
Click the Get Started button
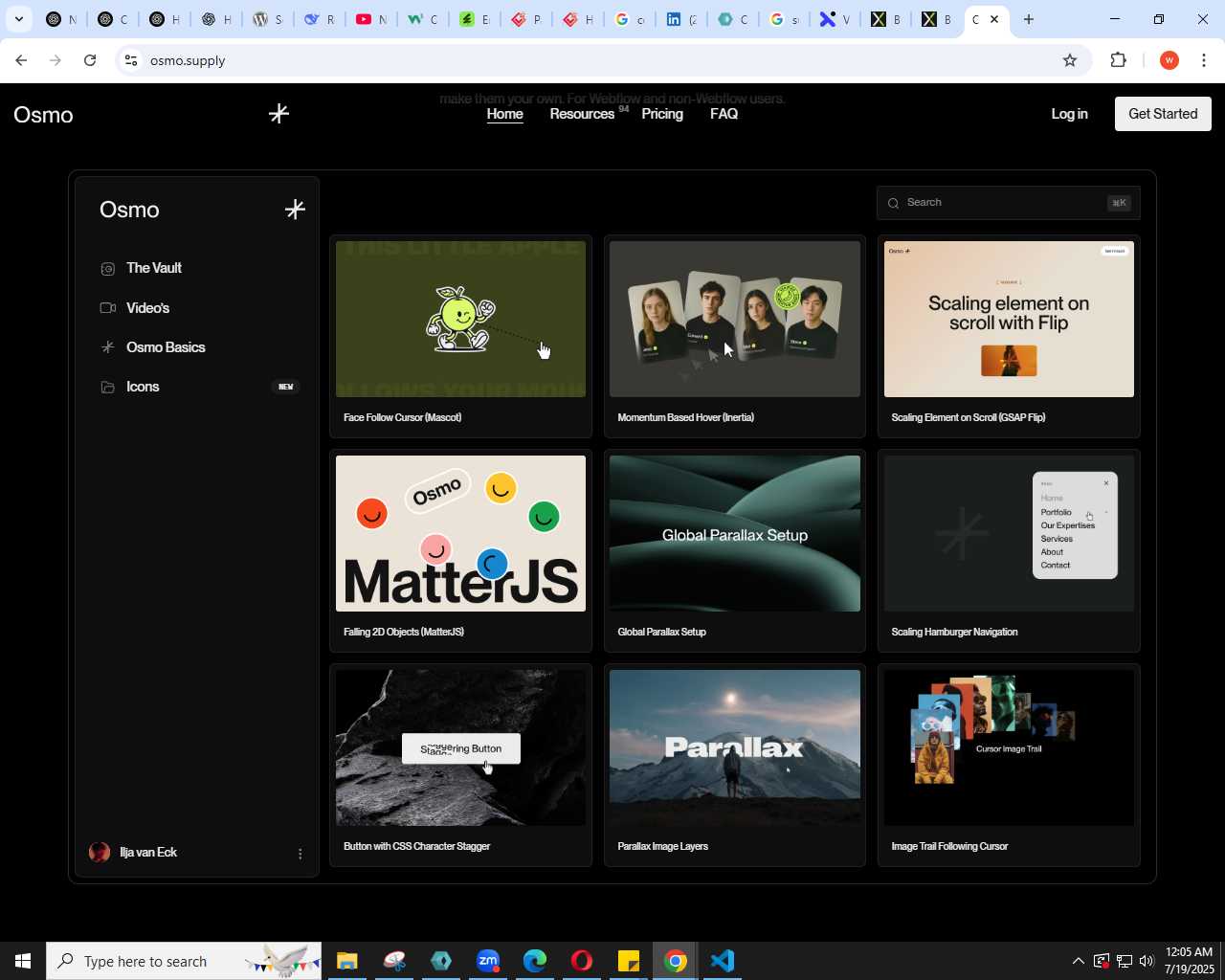(1163, 114)
